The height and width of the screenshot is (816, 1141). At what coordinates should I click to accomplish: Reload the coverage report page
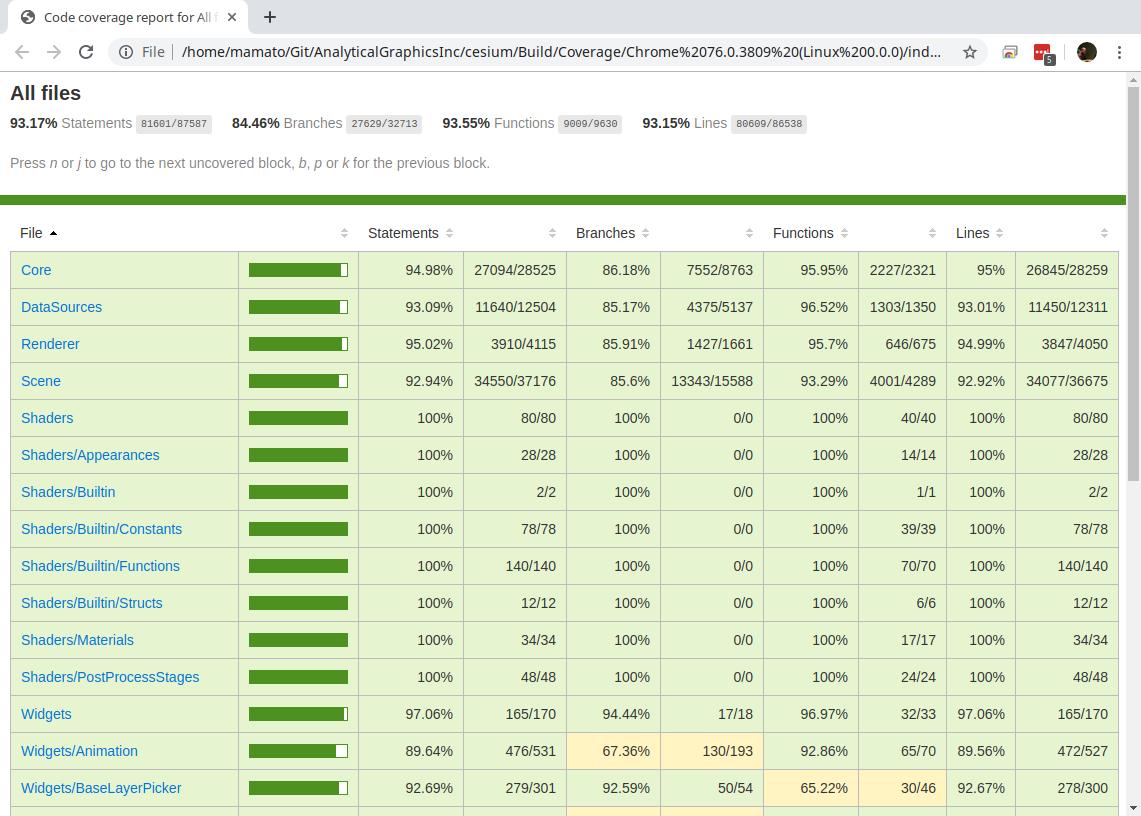[86, 52]
